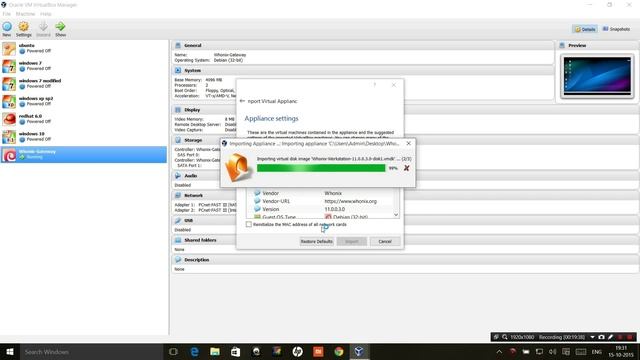
Task: Toggle Reinitialize MAC address checkbox
Action: (249, 224)
